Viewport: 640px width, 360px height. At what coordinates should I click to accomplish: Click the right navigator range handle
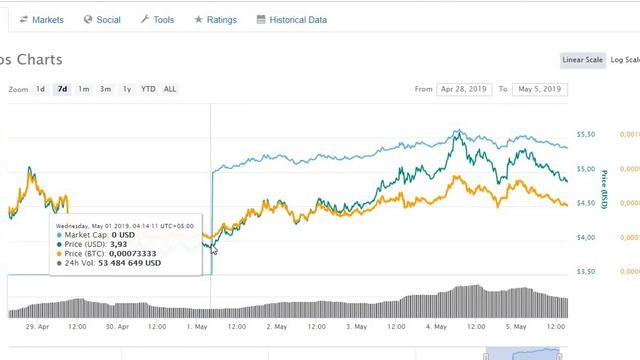click(x=559, y=357)
